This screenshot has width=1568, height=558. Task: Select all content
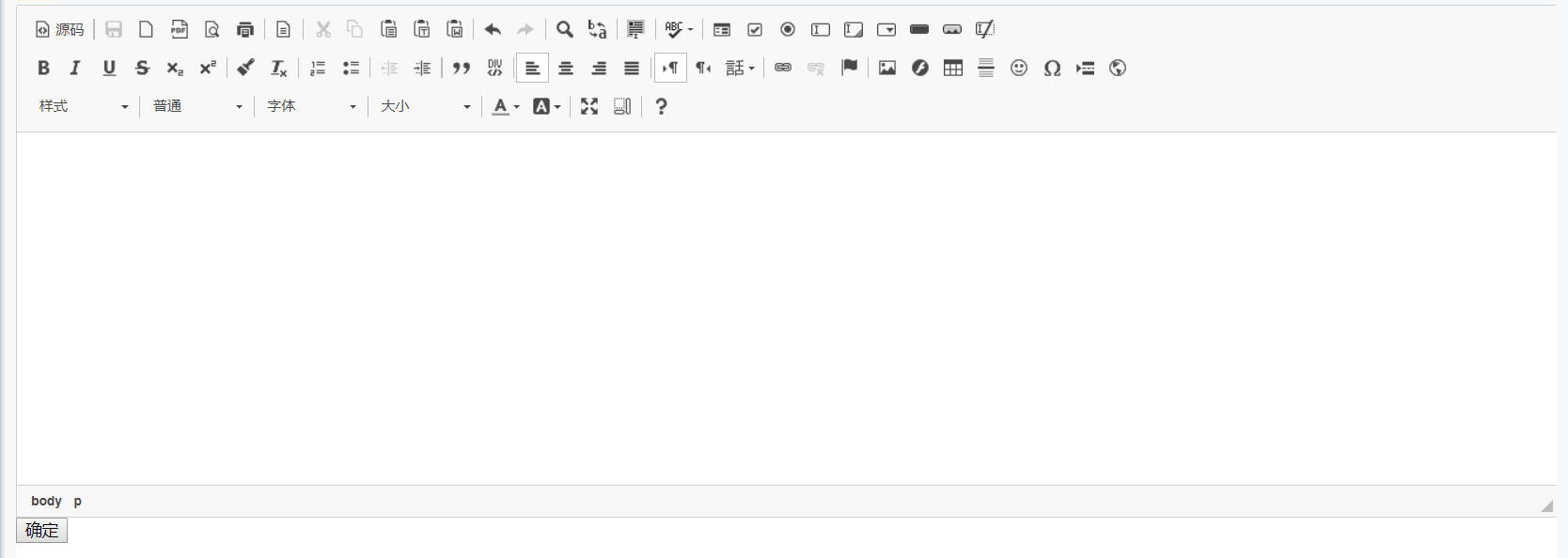click(636, 30)
